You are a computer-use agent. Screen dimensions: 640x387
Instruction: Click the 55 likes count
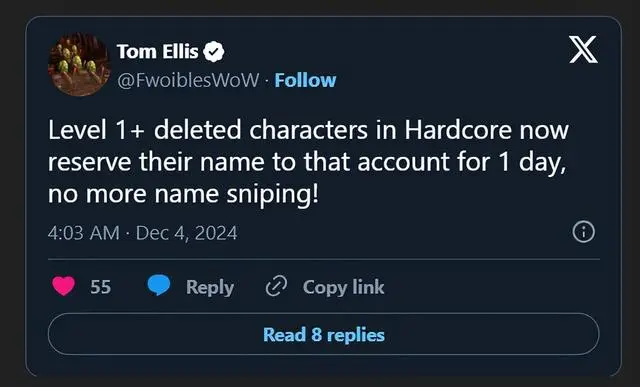coord(100,287)
